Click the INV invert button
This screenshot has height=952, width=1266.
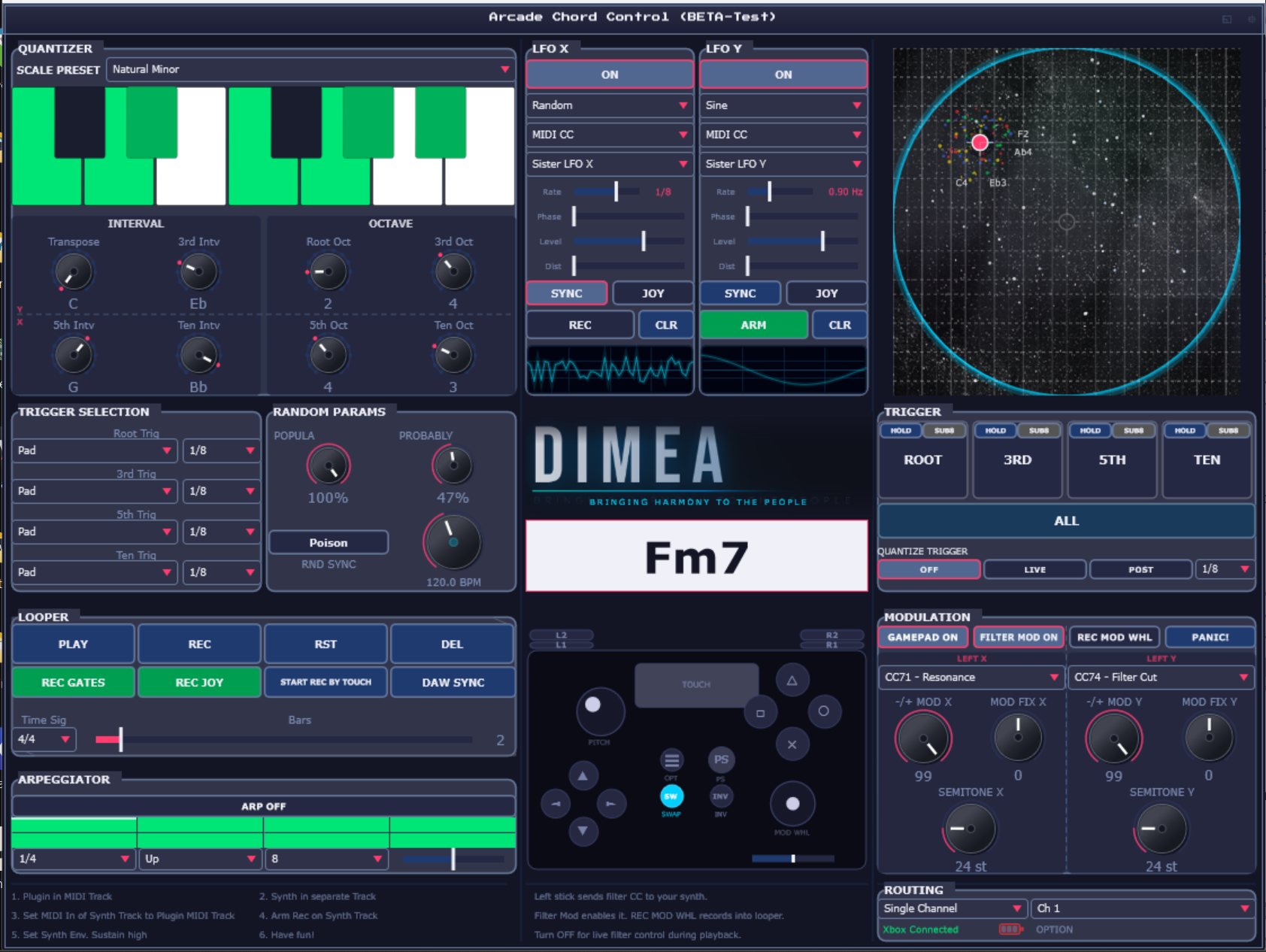[720, 796]
